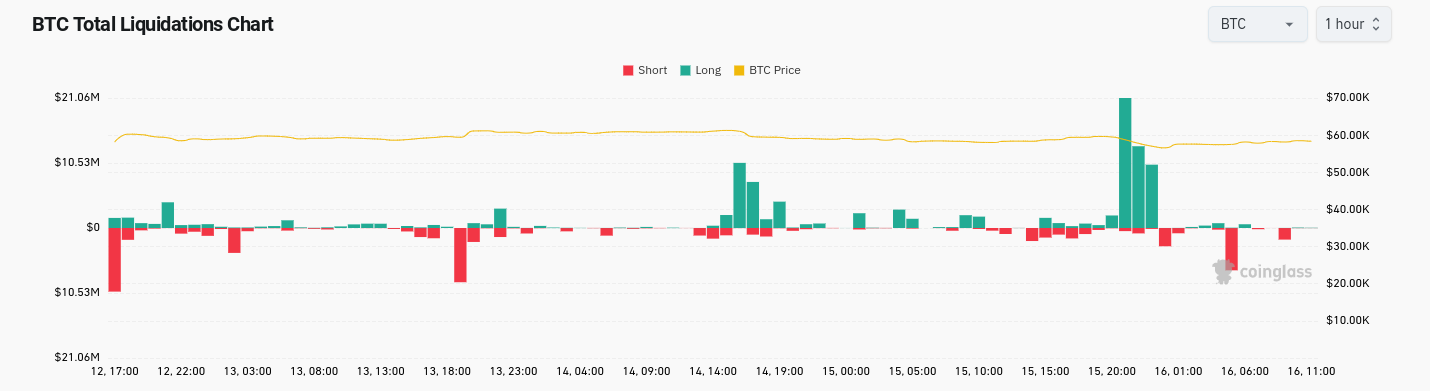Viewport: 1430px width, 391px height.
Task: Click the $21.06M top axis label
Action: tap(78, 97)
